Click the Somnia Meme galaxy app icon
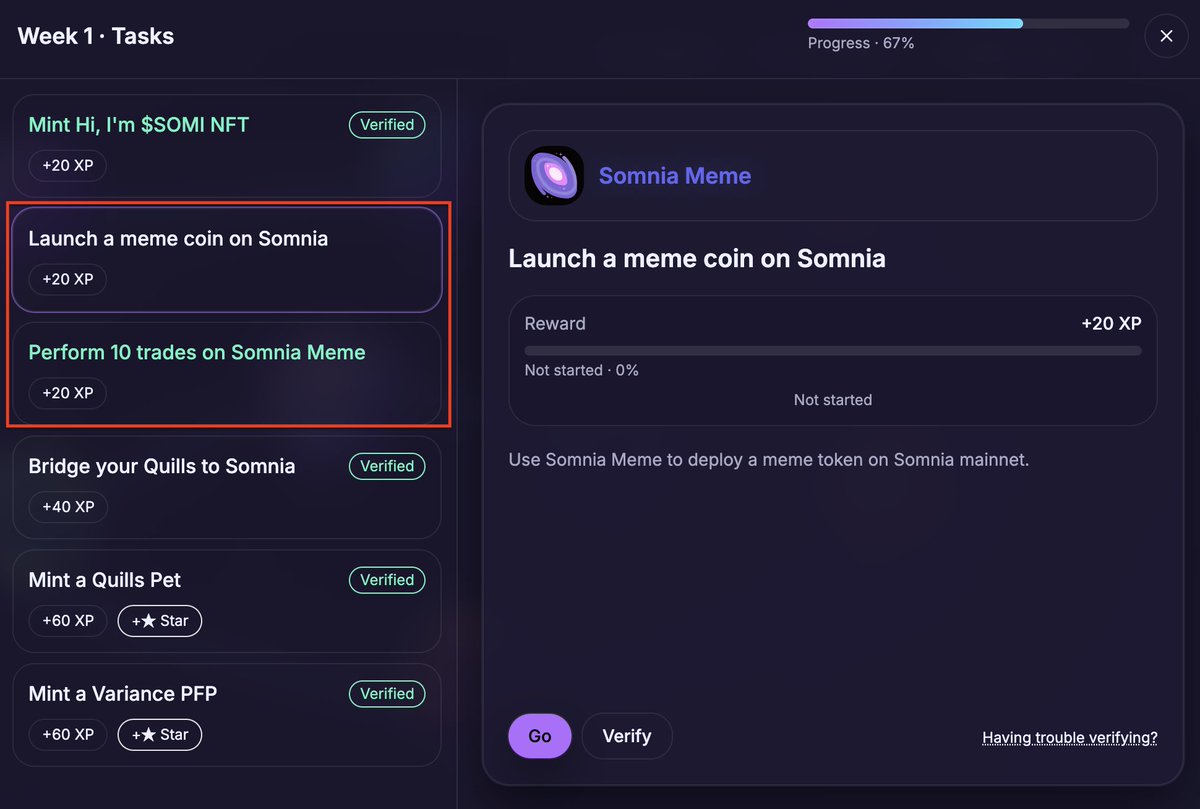Image resolution: width=1200 pixels, height=809 pixels. click(554, 176)
